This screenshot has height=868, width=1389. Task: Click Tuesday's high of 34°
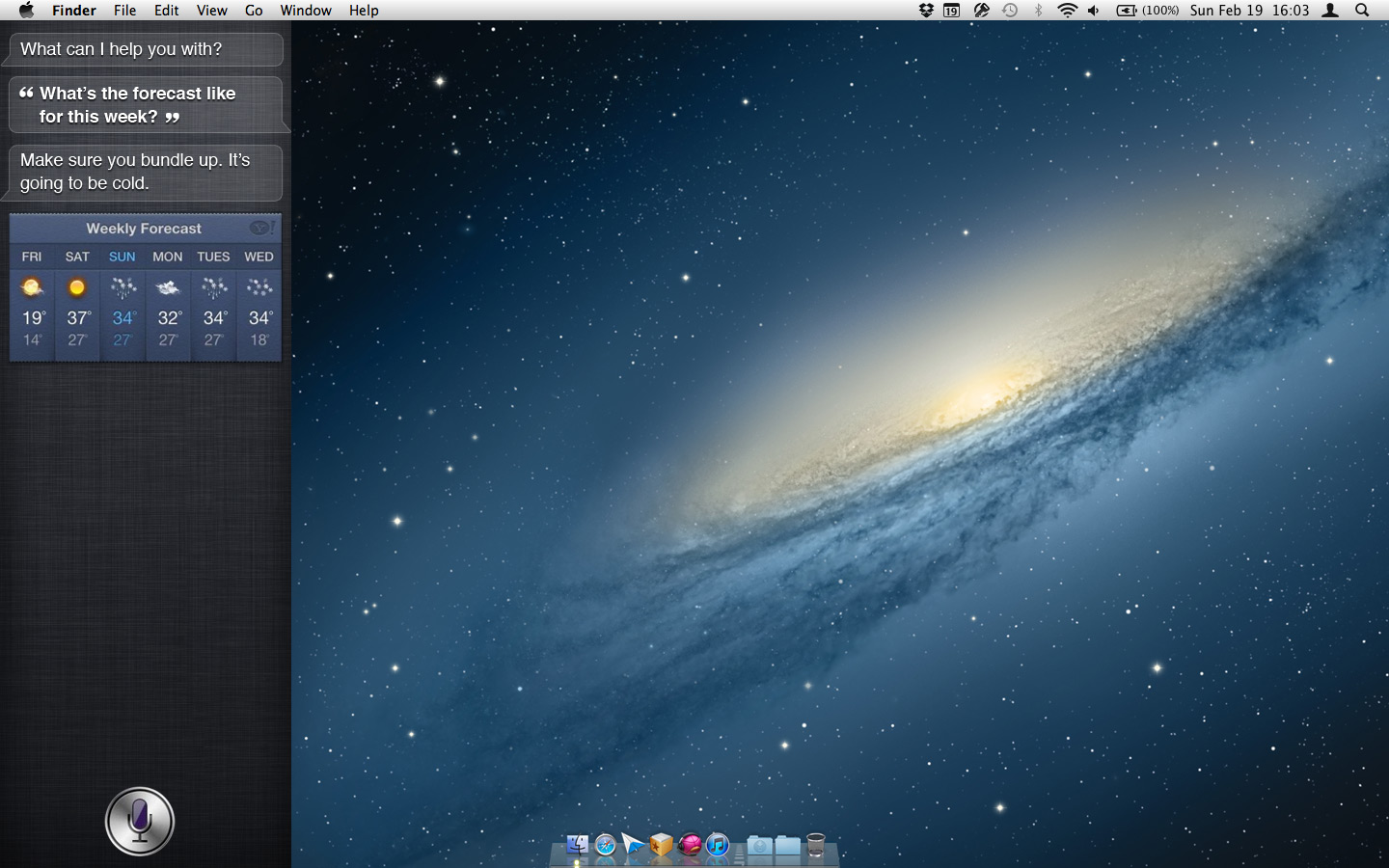tap(215, 318)
